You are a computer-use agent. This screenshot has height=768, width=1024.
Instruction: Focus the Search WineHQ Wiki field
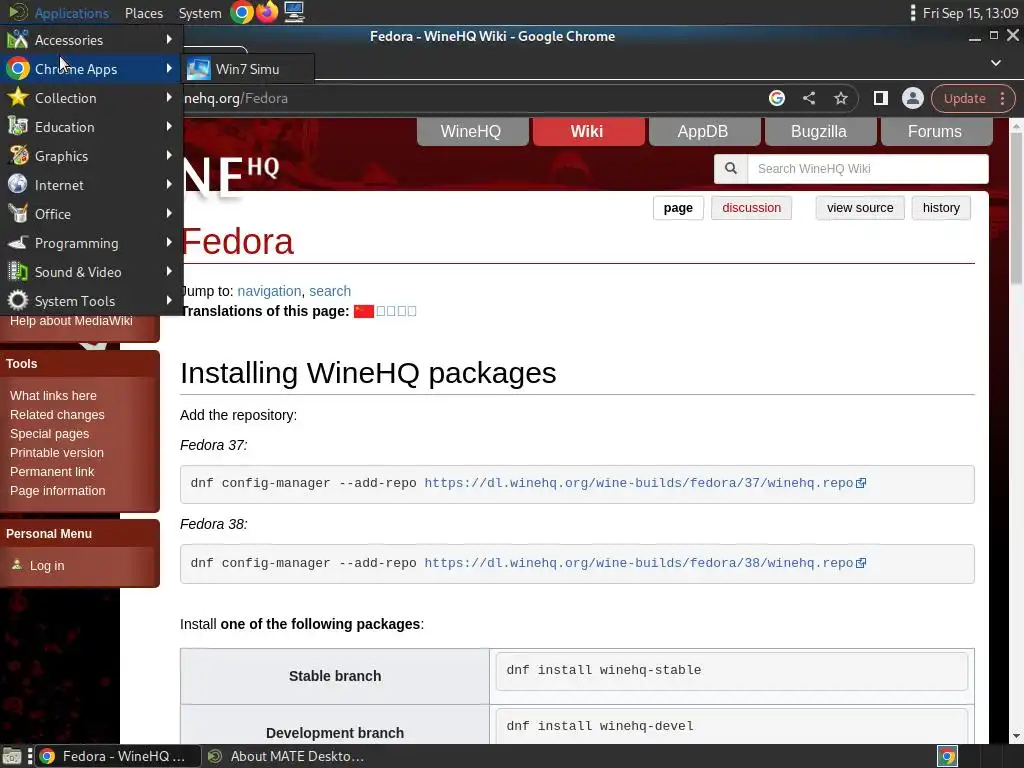tap(867, 168)
